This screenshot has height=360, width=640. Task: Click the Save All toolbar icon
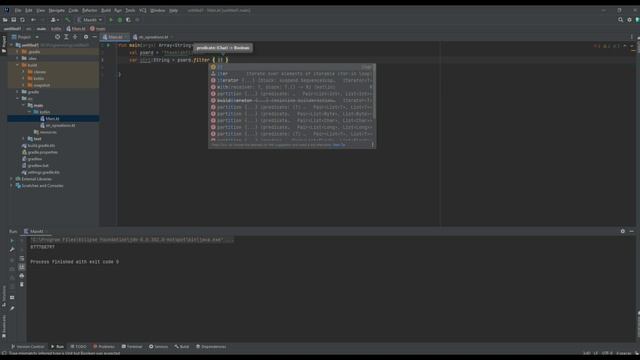tap(14, 20)
